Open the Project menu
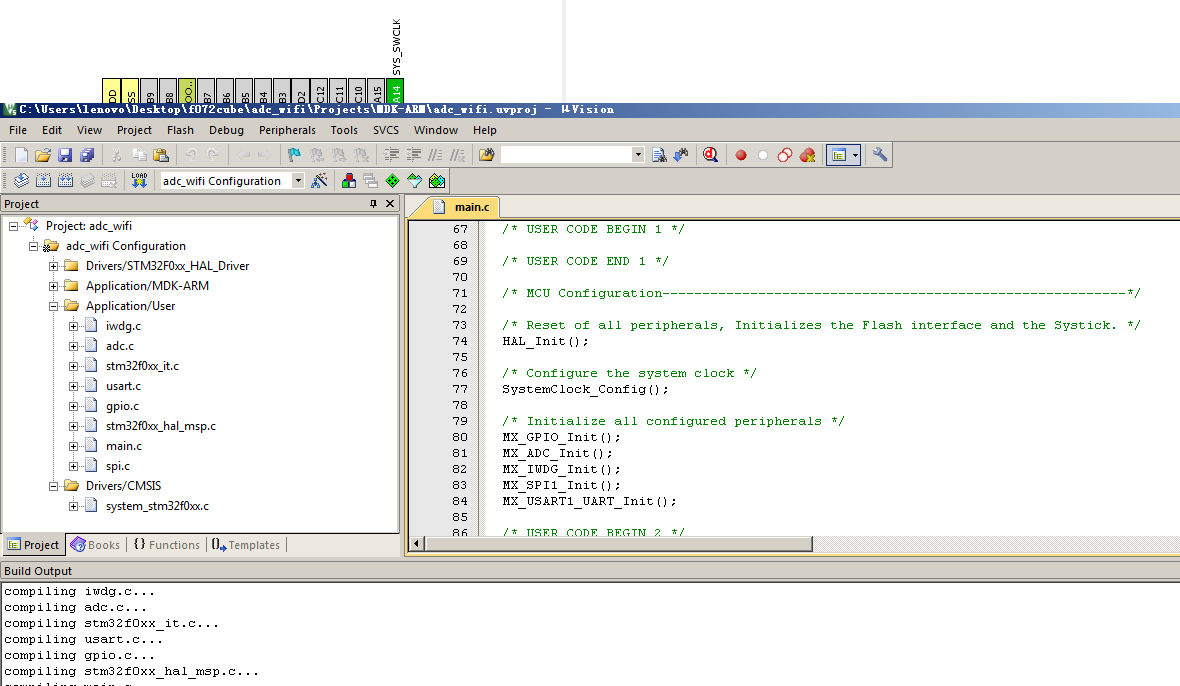Screen dimensions: 1180x686 (x=134, y=130)
